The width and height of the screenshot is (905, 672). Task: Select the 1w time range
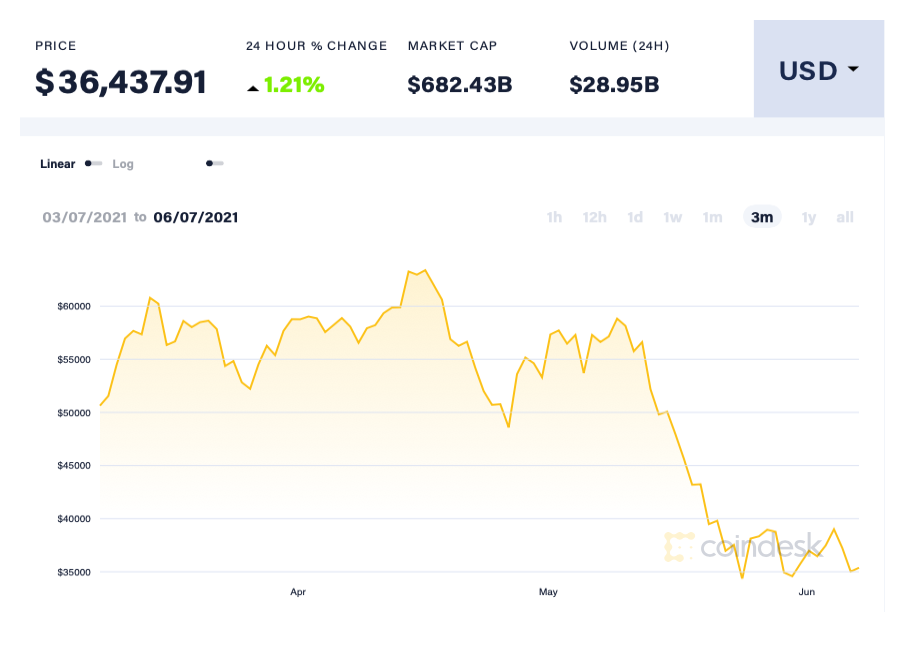click(x=672, y=217)
